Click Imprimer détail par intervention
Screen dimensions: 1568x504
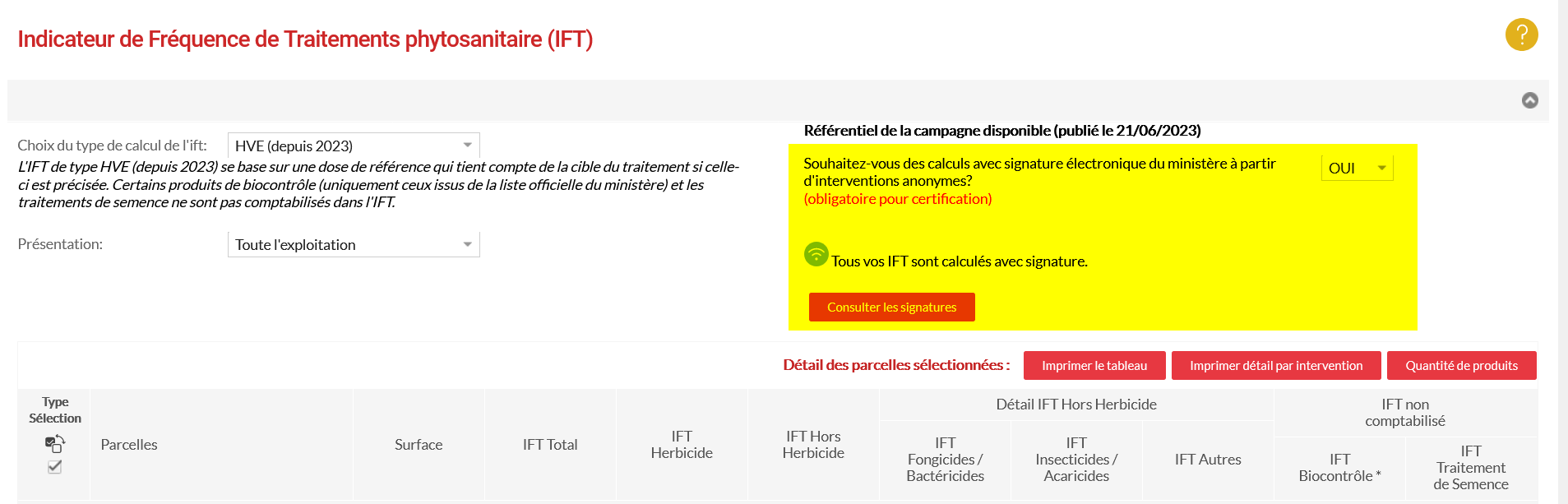click(x=1275, y=366)
